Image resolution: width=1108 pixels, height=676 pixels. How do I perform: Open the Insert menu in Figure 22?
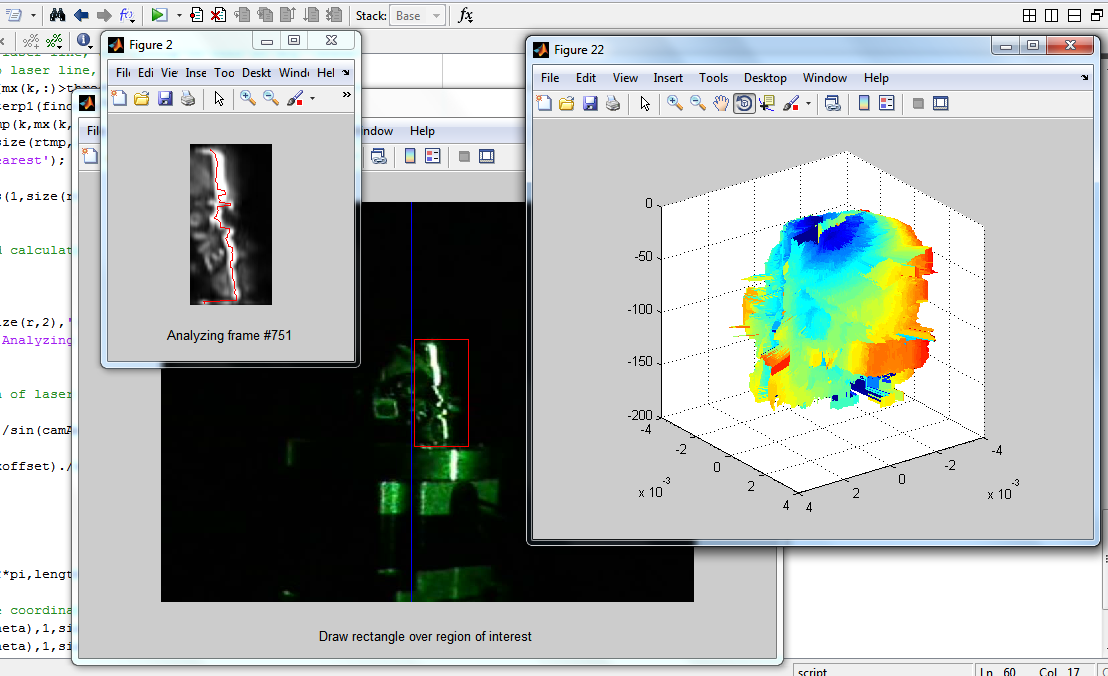668,78
